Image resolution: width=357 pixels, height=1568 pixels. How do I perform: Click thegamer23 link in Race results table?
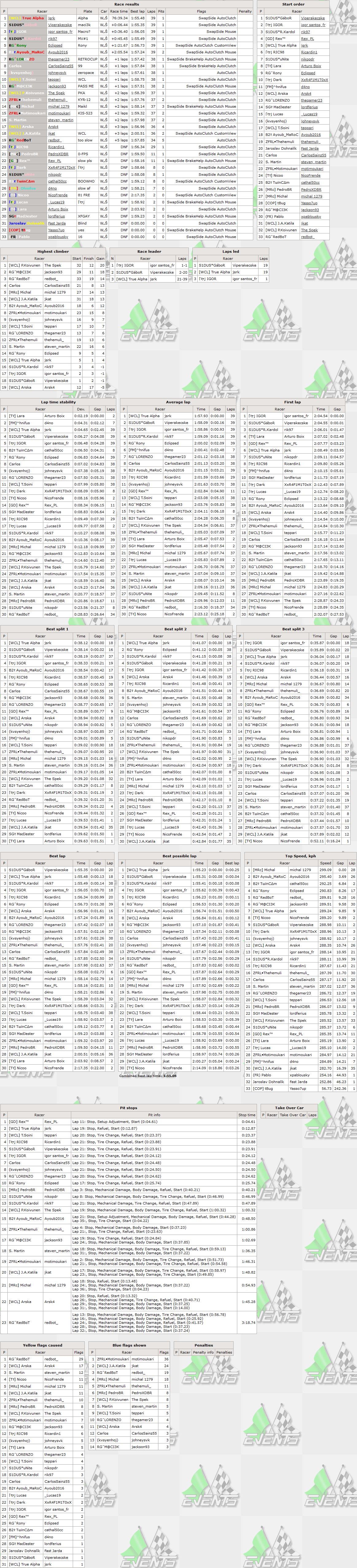pyautogui.click(x=59, y=59)
